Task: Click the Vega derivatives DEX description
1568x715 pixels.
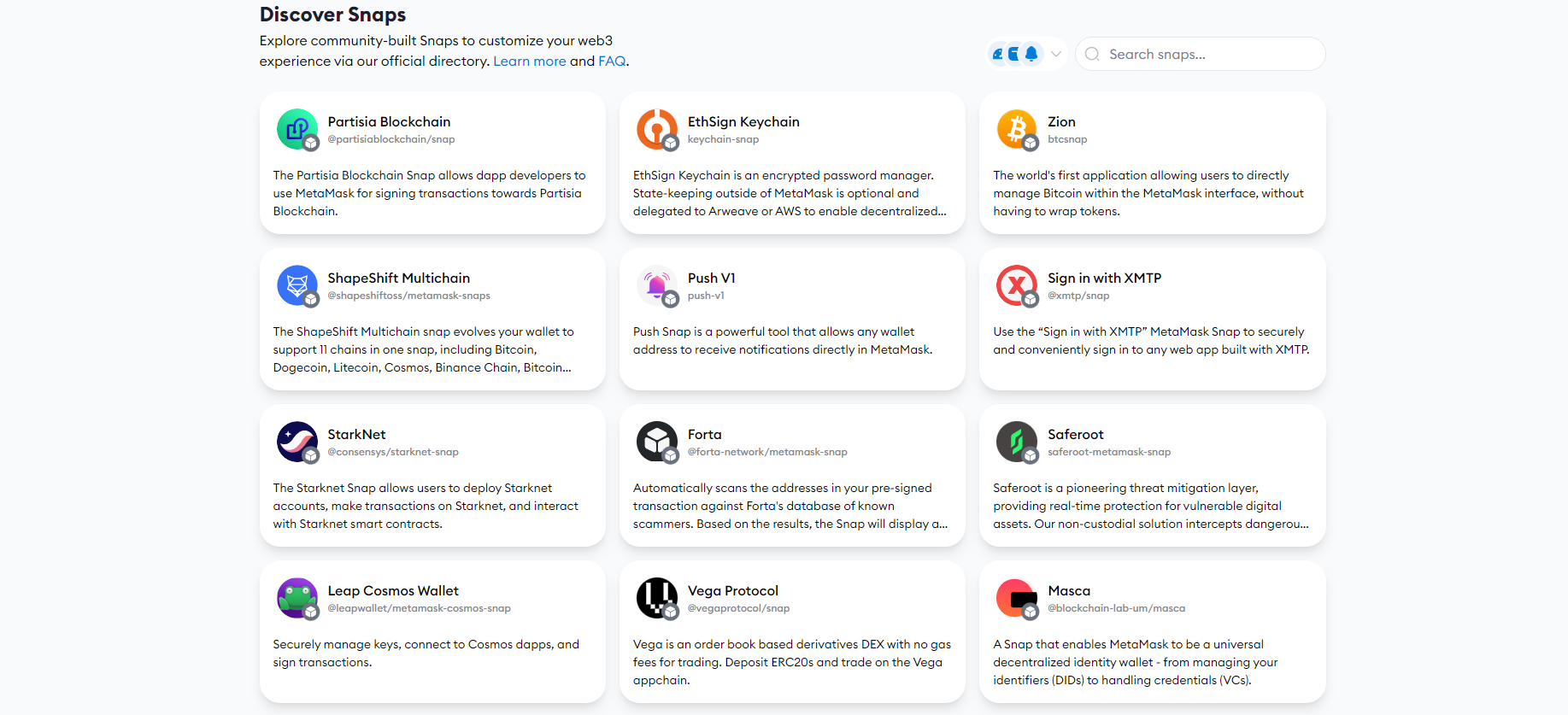Action: pyautogui.click(x=792, y=662)
